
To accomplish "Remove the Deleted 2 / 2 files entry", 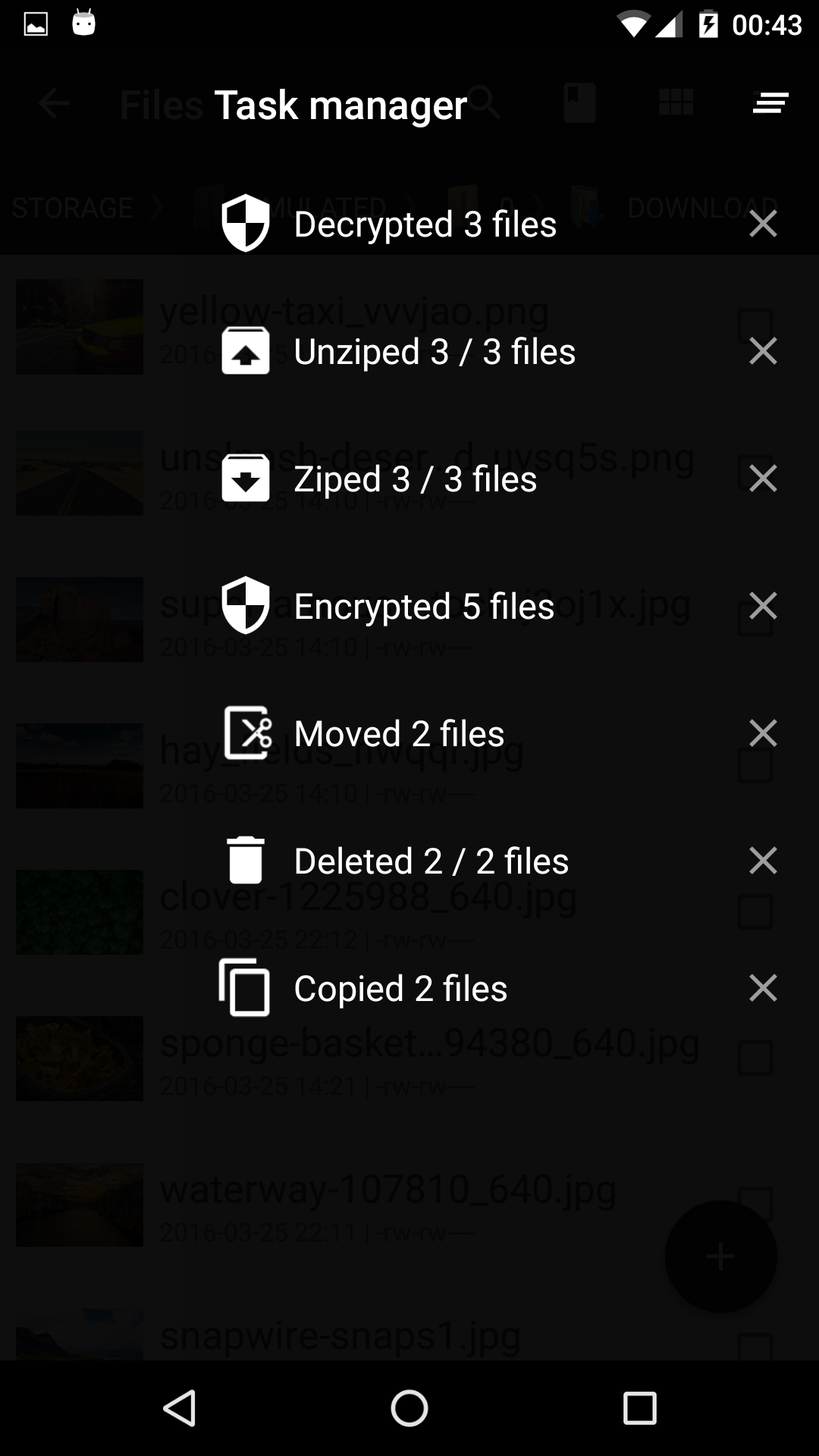I will click(x=763, y=861).
